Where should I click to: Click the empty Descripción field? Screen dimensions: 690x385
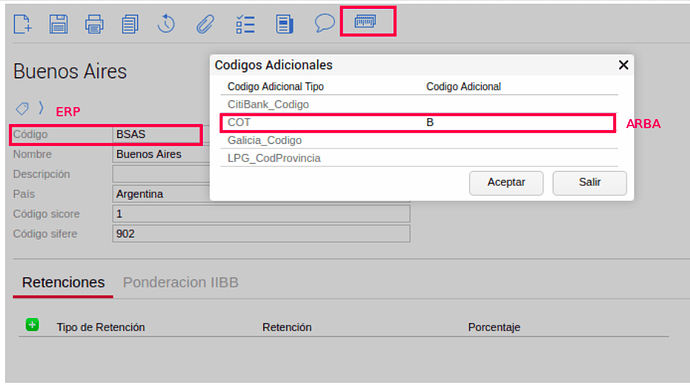pyautogui.click(x=161, y=174)
